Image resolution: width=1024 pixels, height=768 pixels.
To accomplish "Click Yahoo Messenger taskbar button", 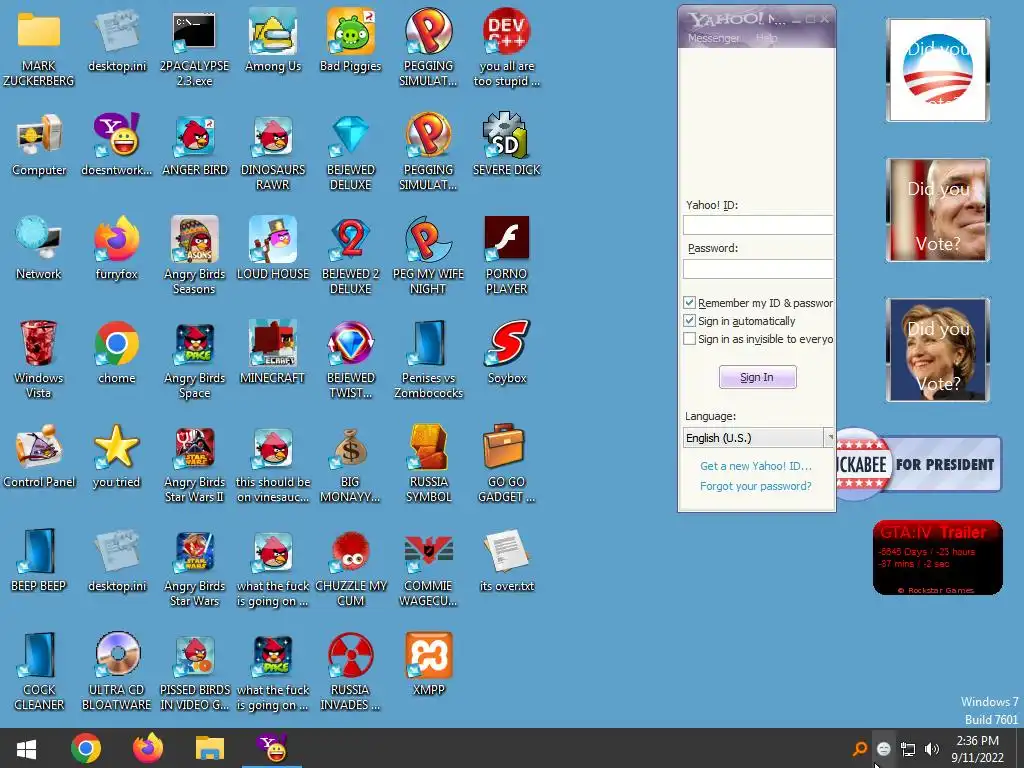I will 272,748.
